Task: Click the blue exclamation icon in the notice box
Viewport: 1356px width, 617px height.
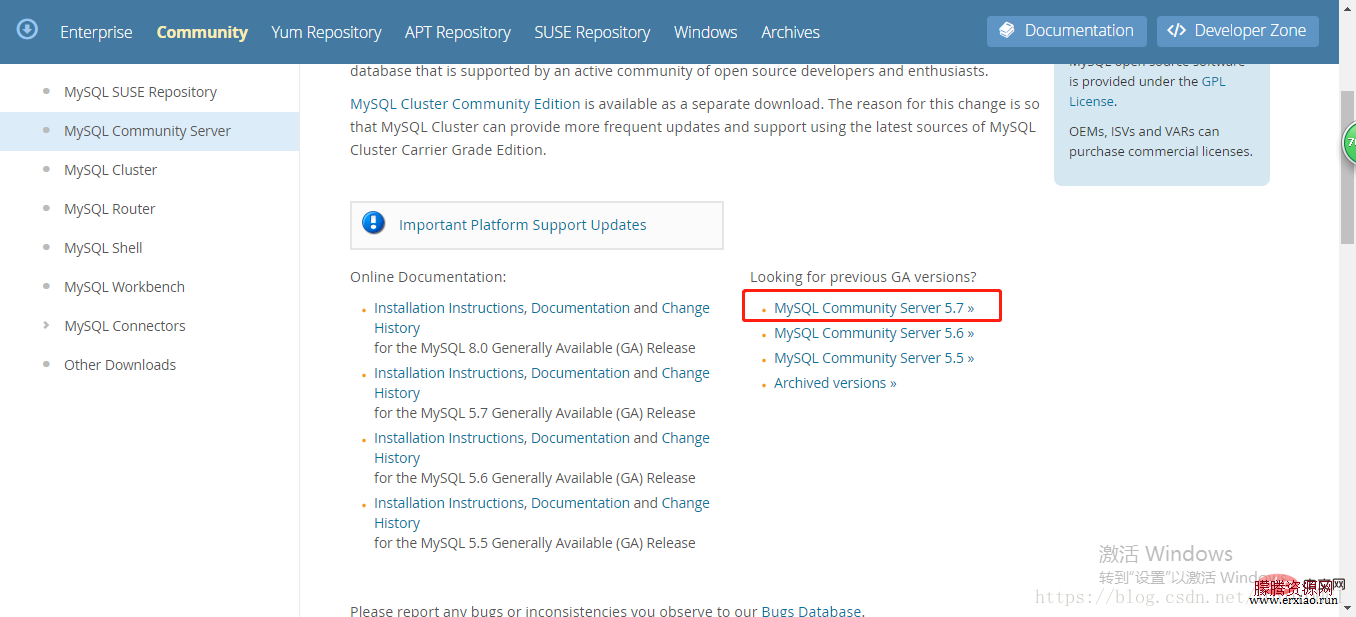Action: coord(374,223)
